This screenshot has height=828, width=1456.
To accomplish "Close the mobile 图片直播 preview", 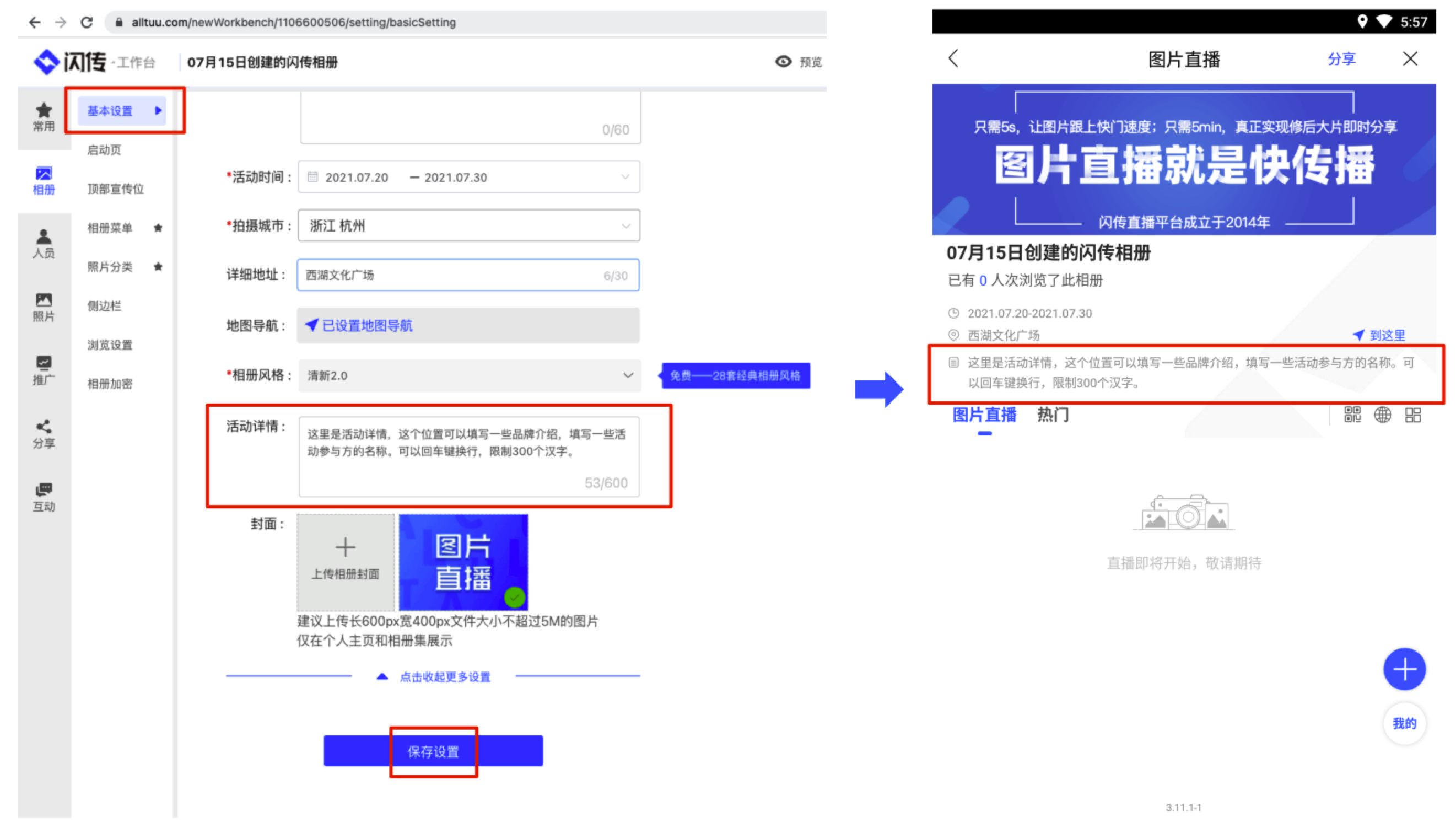I will click(x=1409, y=58).
